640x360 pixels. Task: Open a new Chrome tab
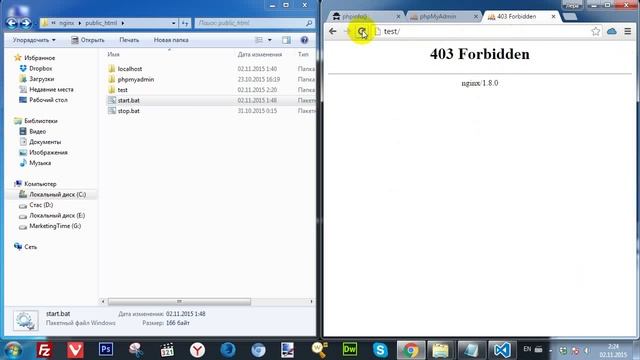(x=569, y=16)
